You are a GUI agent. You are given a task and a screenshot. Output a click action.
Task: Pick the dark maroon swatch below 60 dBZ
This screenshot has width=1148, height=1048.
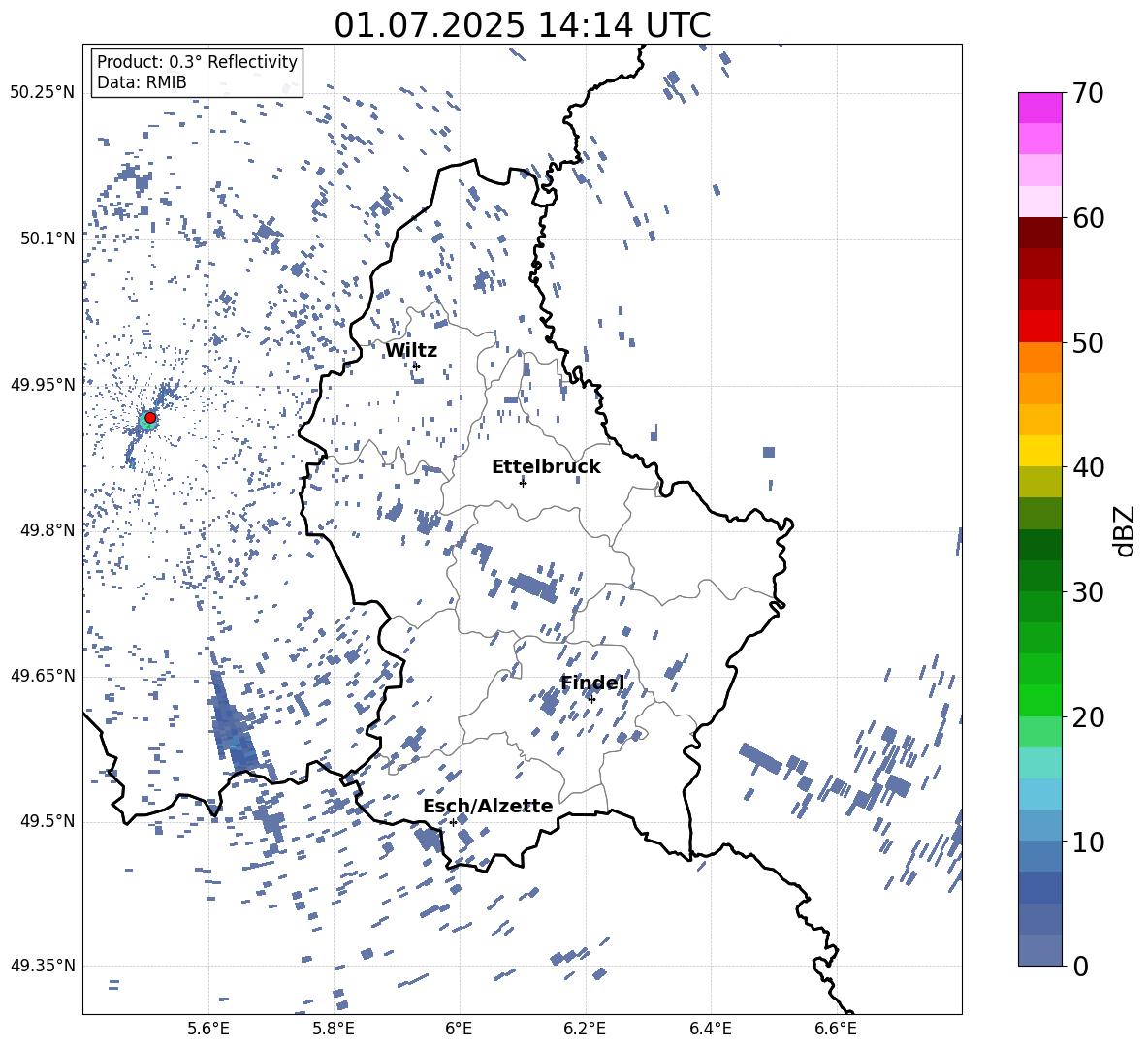(x=1040, y=233)
